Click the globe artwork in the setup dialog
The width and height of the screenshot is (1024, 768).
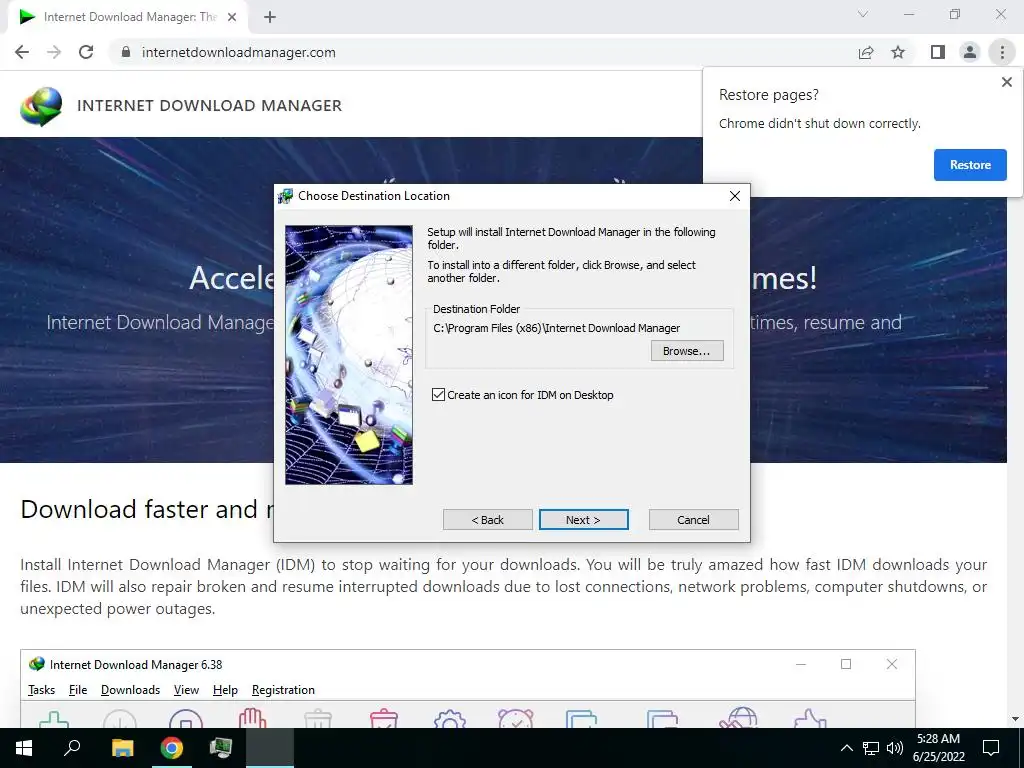[349, 355]
